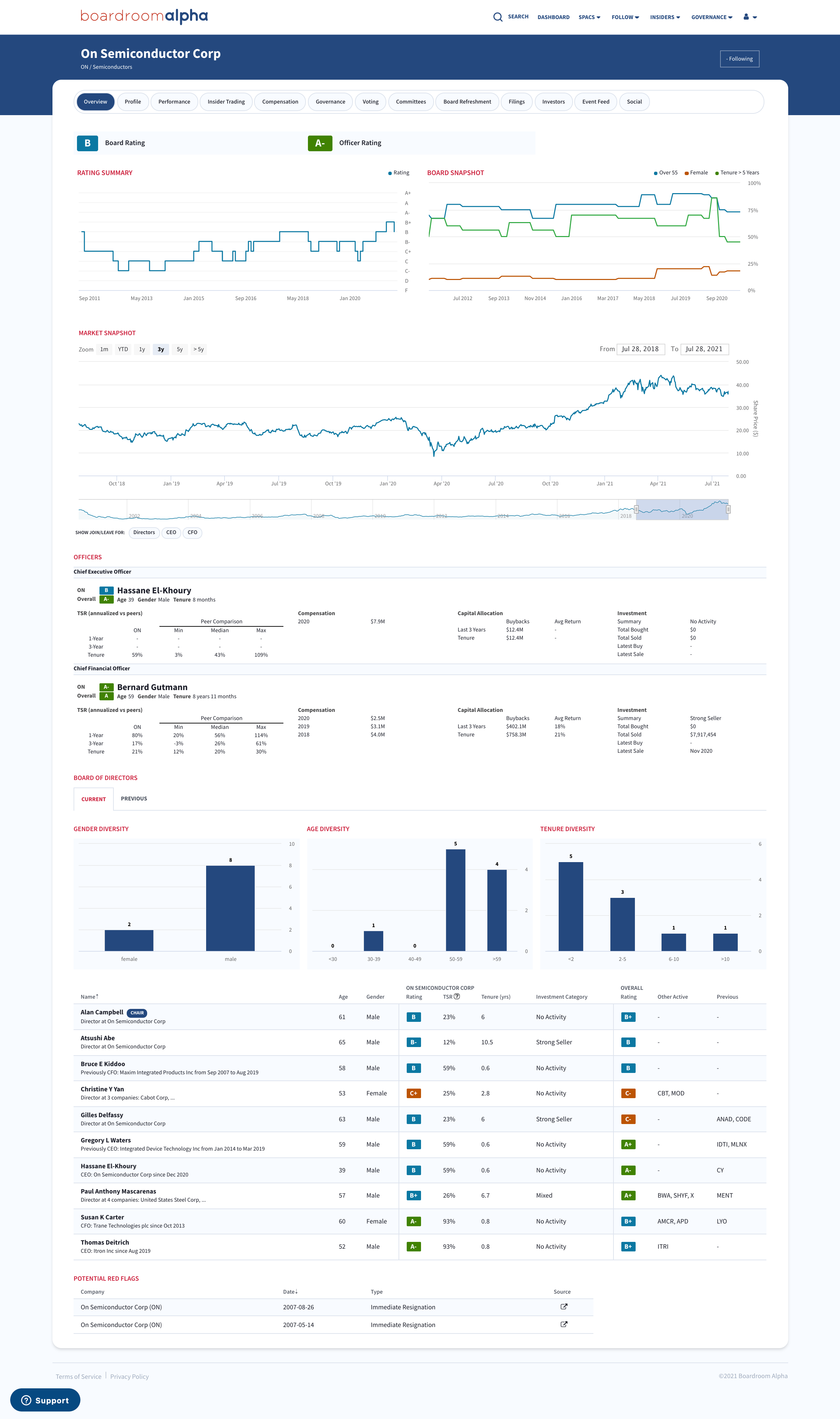Click Gregory L Waters' A+ overall badge
The height and width of the screenshot is (1419, 840).
[628, 1144]
